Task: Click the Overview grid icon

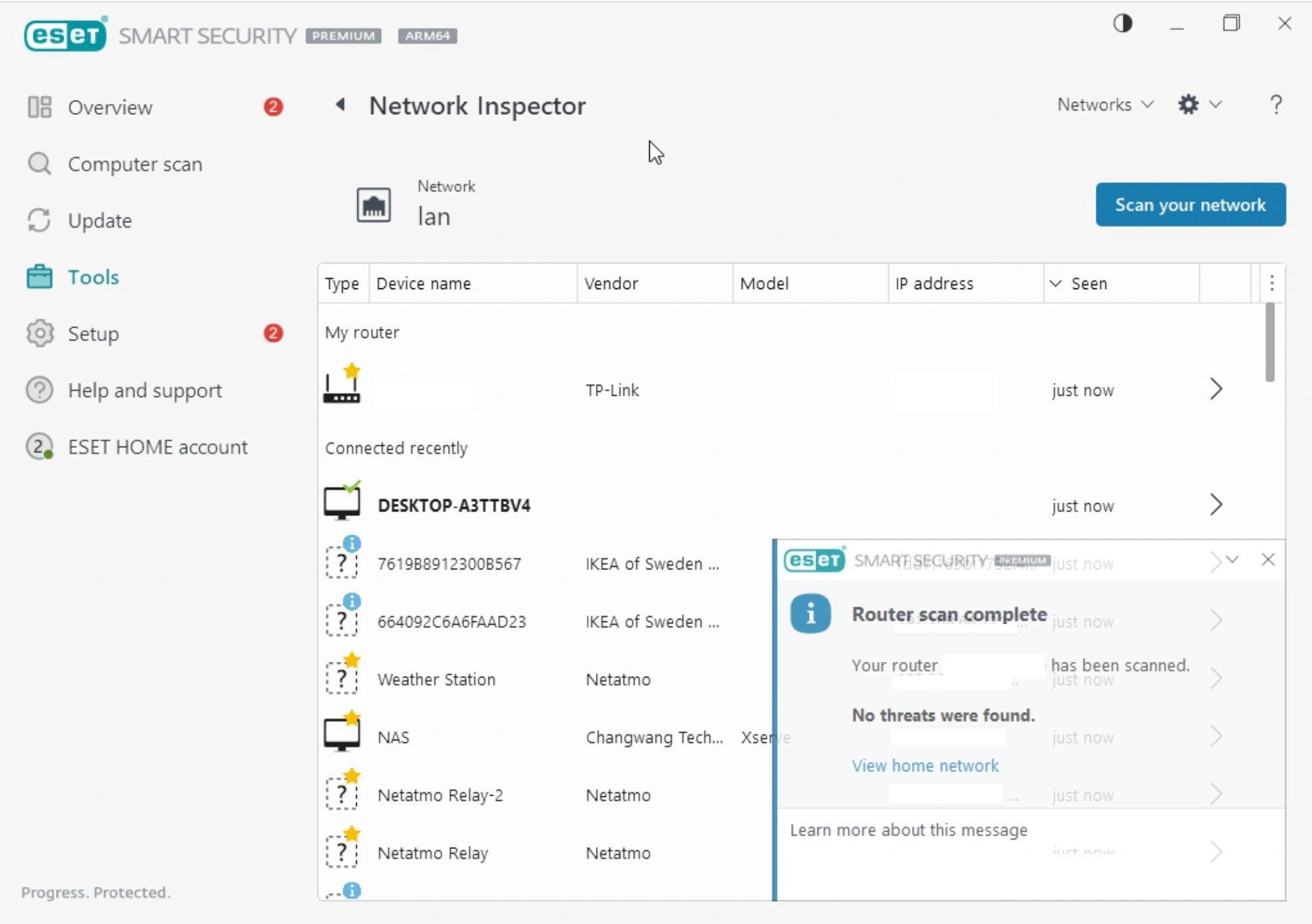Action: (x=40, y=107)
